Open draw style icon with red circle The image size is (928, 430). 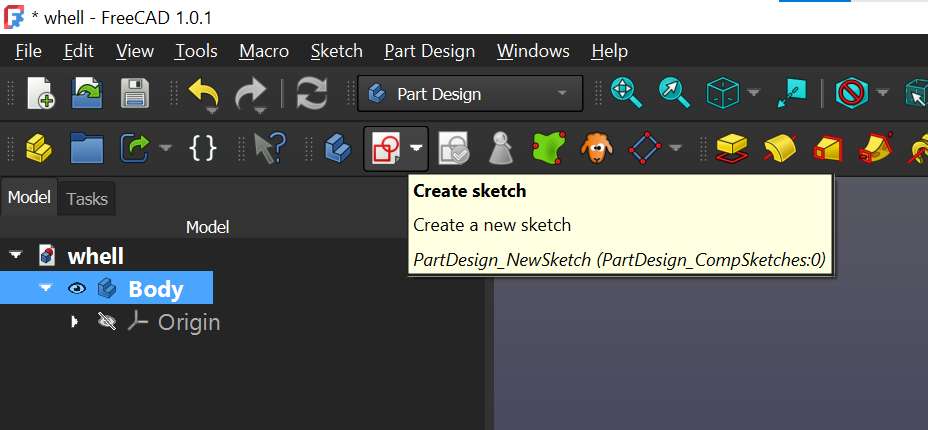point(852,93)
